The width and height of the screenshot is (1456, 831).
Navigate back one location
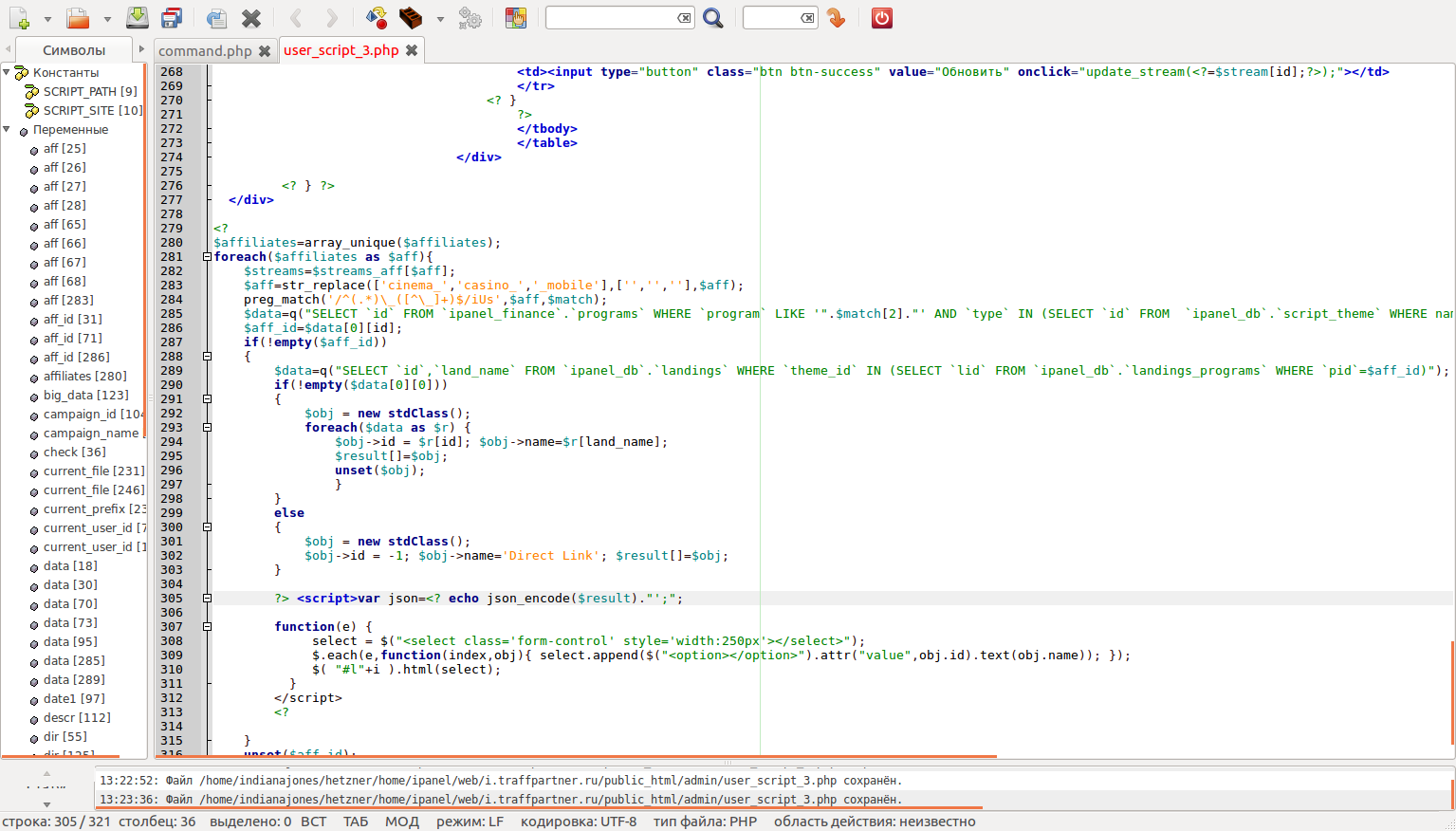296,18
